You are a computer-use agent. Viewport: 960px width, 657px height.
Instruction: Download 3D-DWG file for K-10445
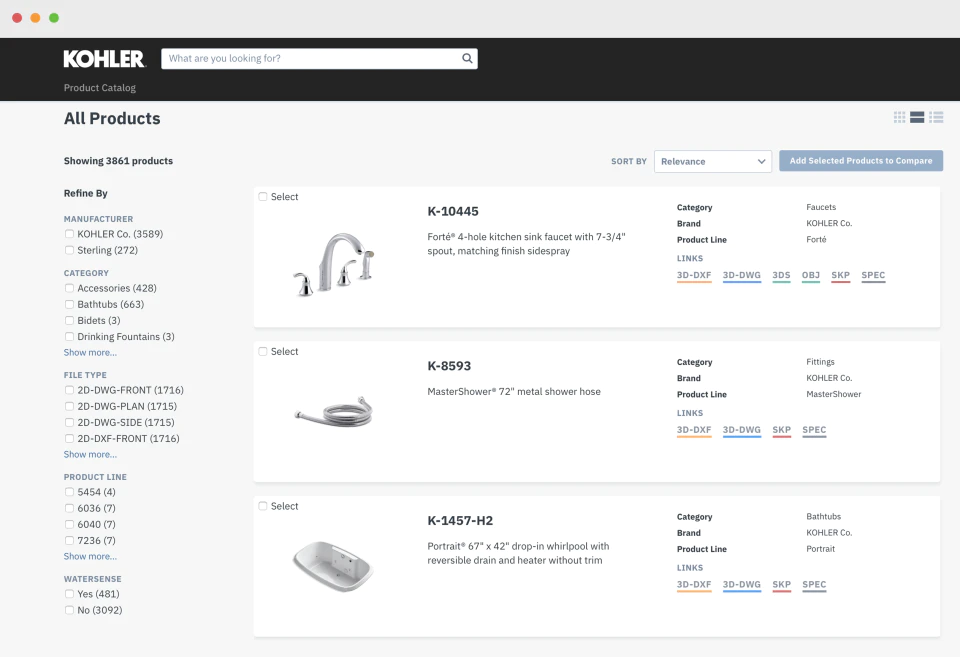741,276
